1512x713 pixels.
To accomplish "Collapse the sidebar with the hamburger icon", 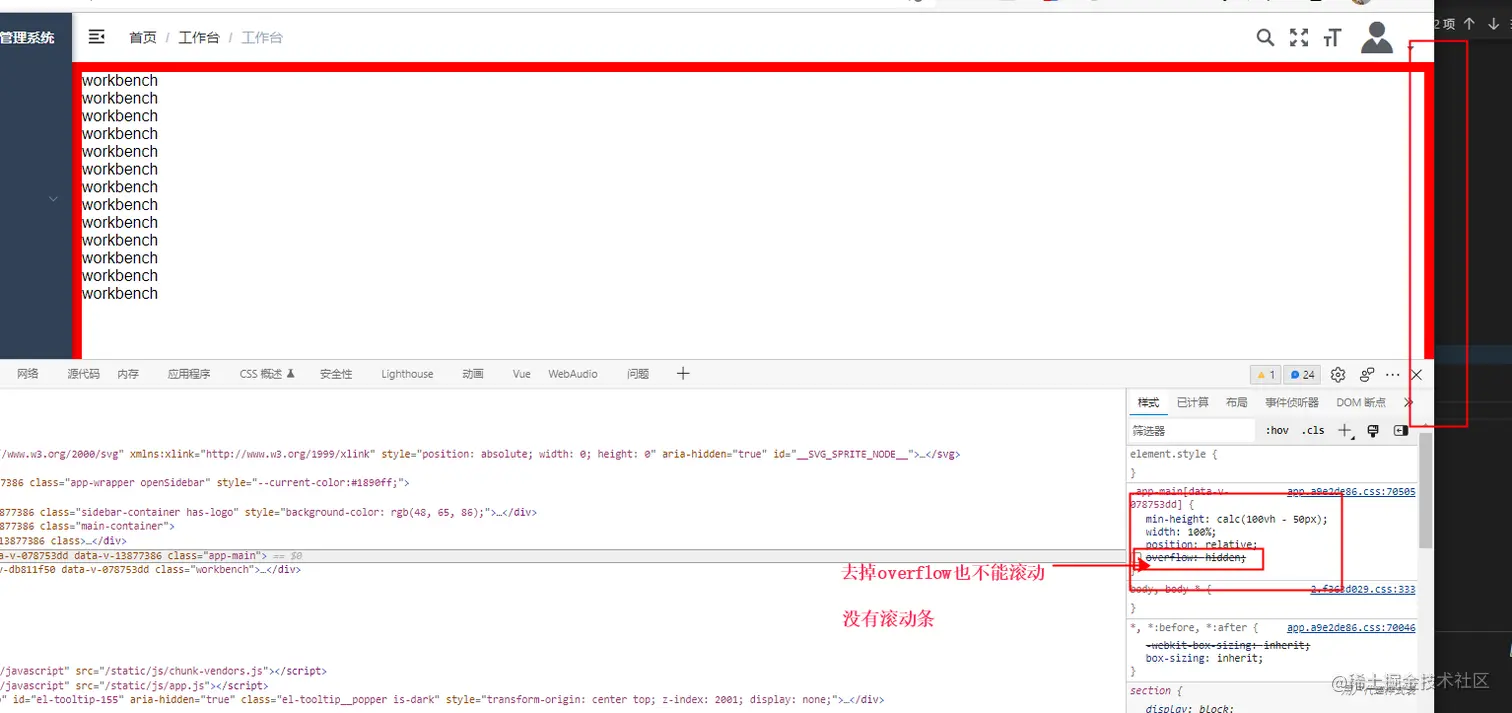I will point(97,37).
